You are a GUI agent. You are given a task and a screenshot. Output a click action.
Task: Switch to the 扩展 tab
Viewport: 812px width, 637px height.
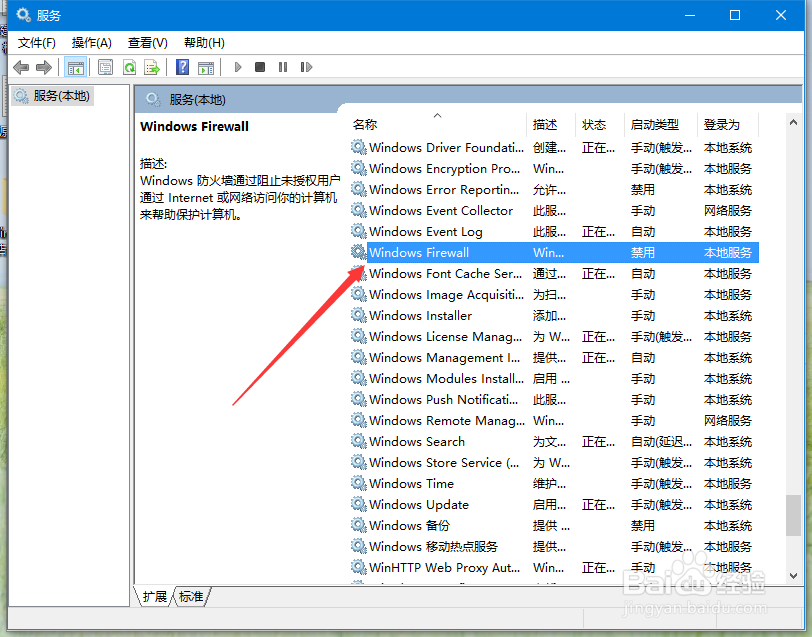154,597
